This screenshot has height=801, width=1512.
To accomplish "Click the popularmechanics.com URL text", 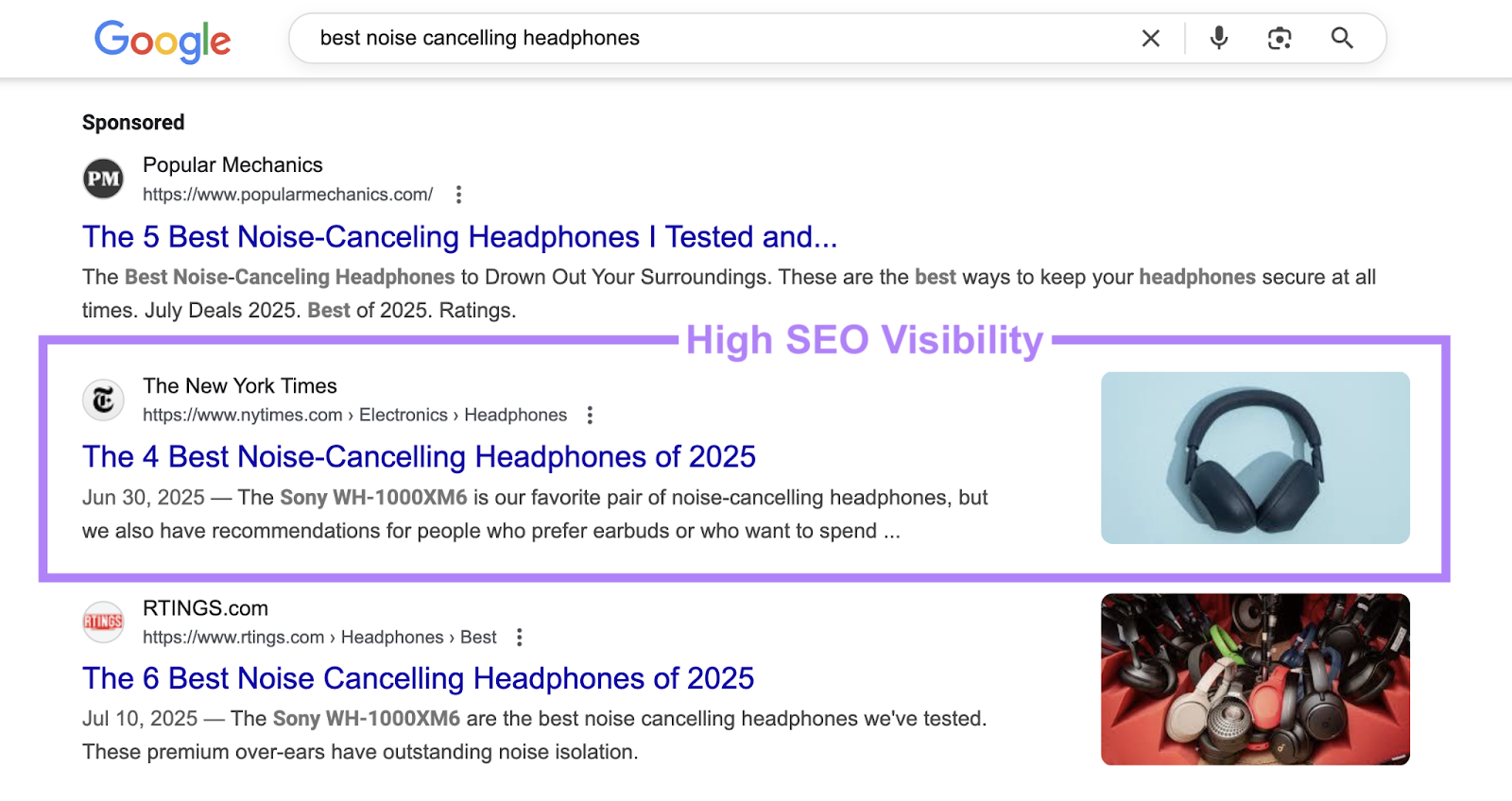I will [286, 195].
